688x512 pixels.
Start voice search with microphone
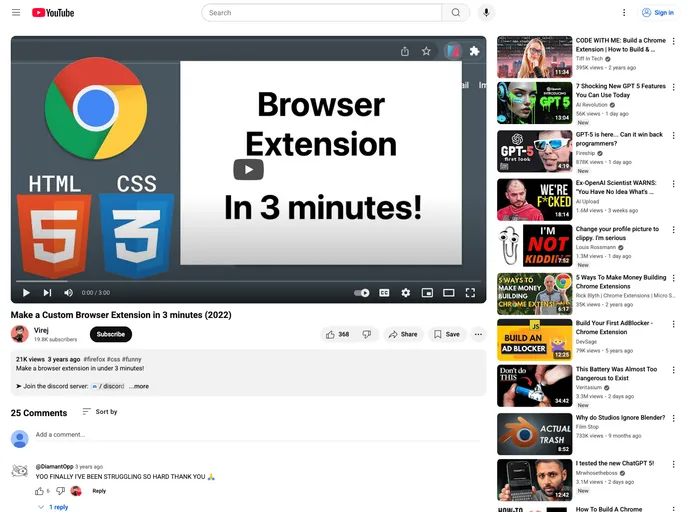(486, 13)
